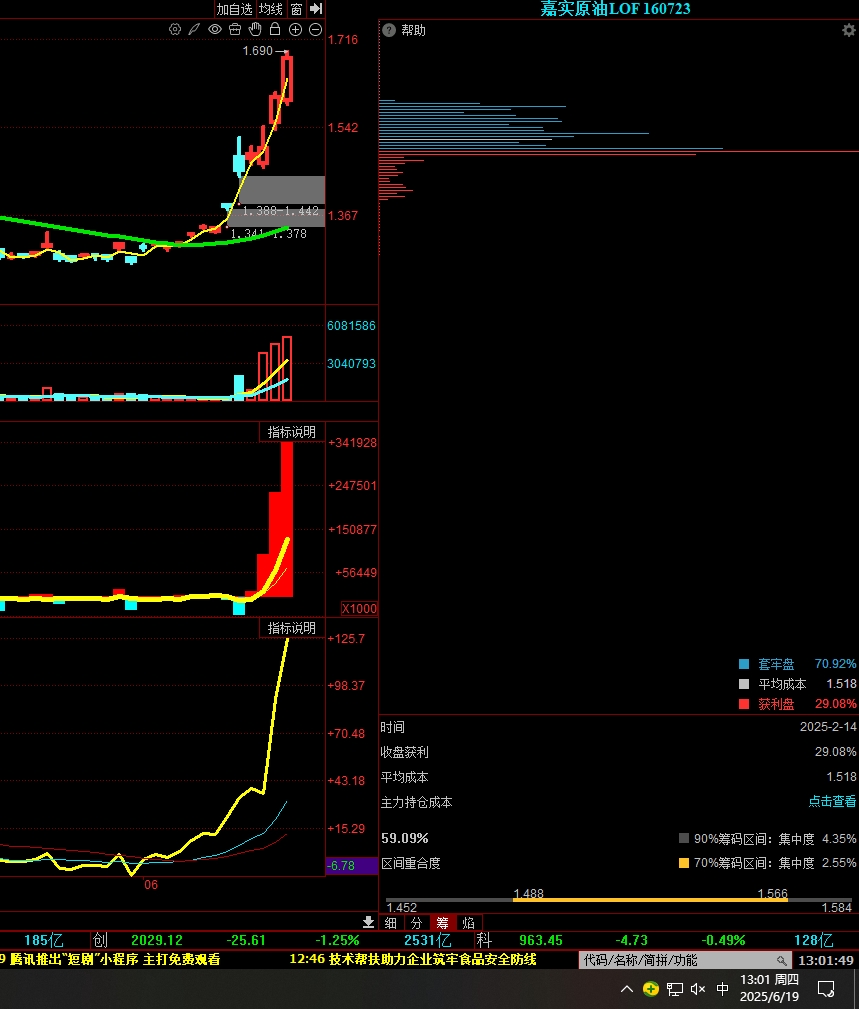Viewport: 859px width, 1009px height.
Task: Click the 加自选 button
Action: tap(234, 9)
